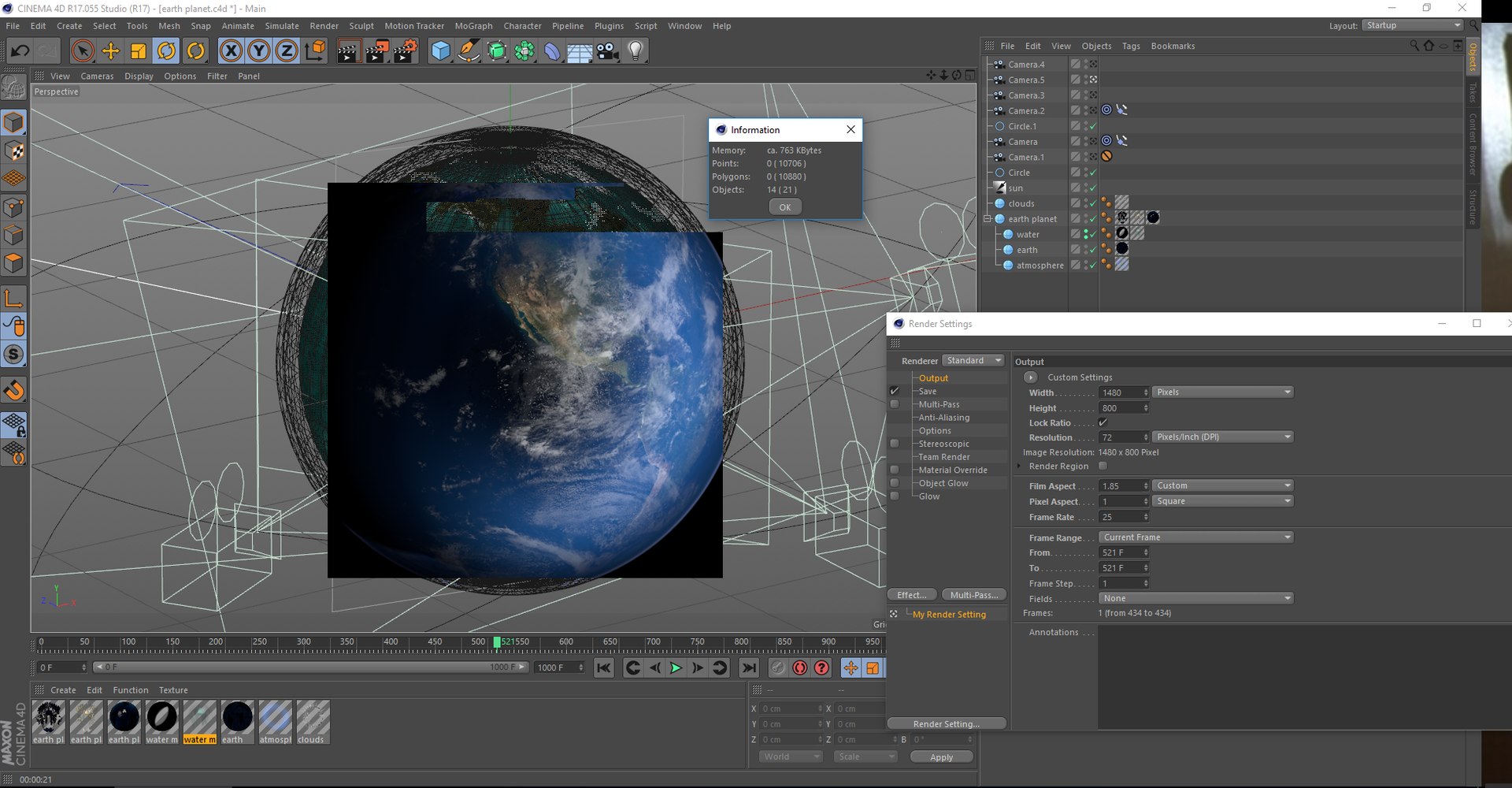1512x788 pixels.
Task: Add a Floor environment object
Action: point(580,51)
